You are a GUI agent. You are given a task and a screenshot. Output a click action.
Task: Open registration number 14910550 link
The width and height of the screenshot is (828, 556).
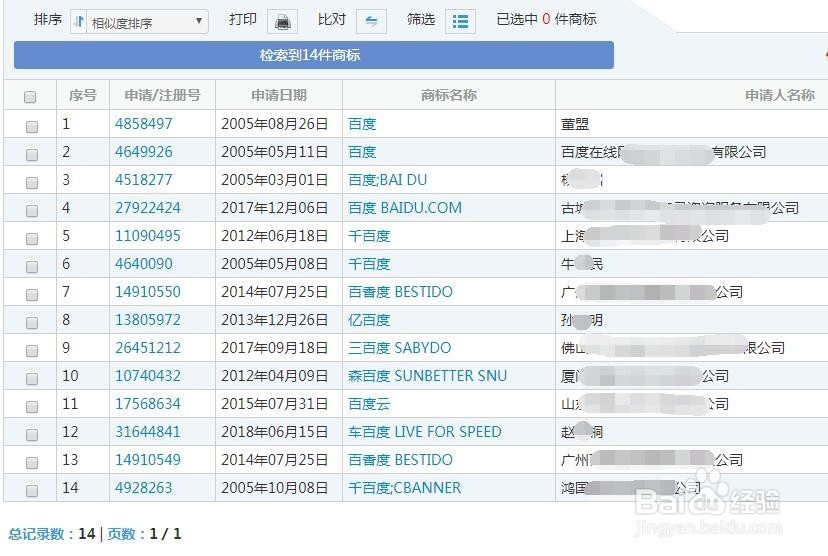click(x=148, y=291)
